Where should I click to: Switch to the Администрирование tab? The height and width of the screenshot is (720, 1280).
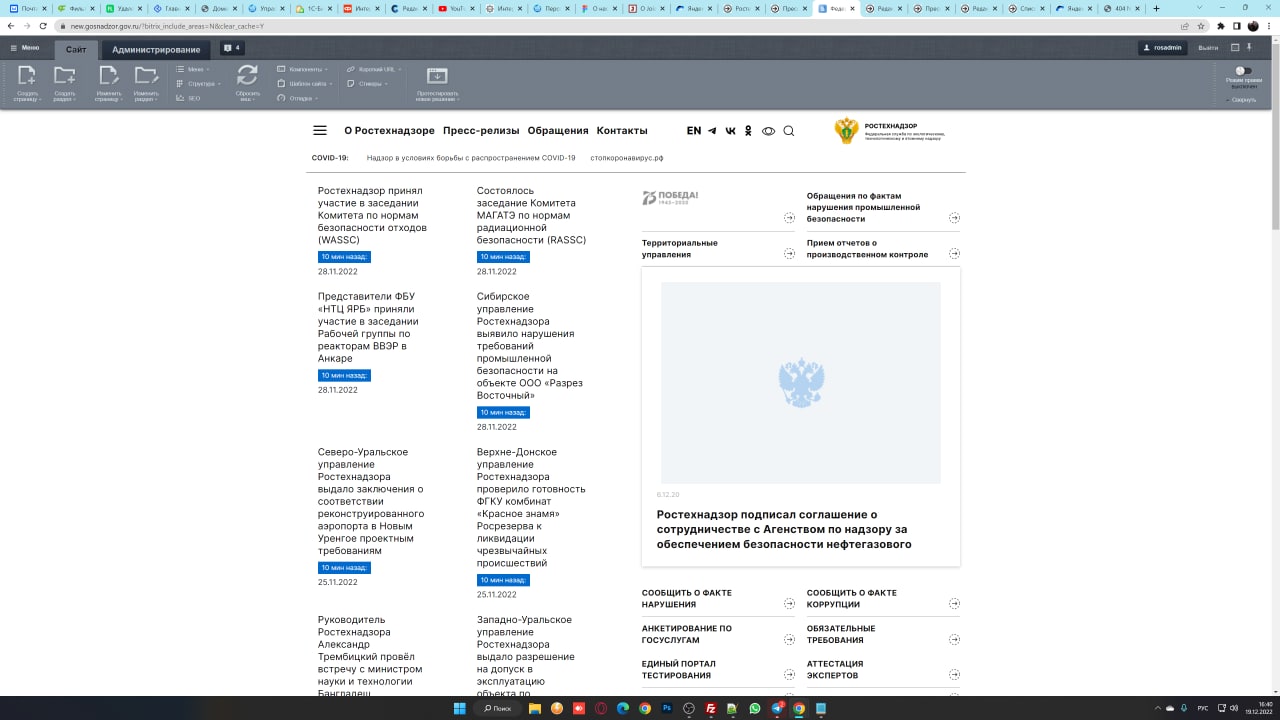click(x=156, y=49)
